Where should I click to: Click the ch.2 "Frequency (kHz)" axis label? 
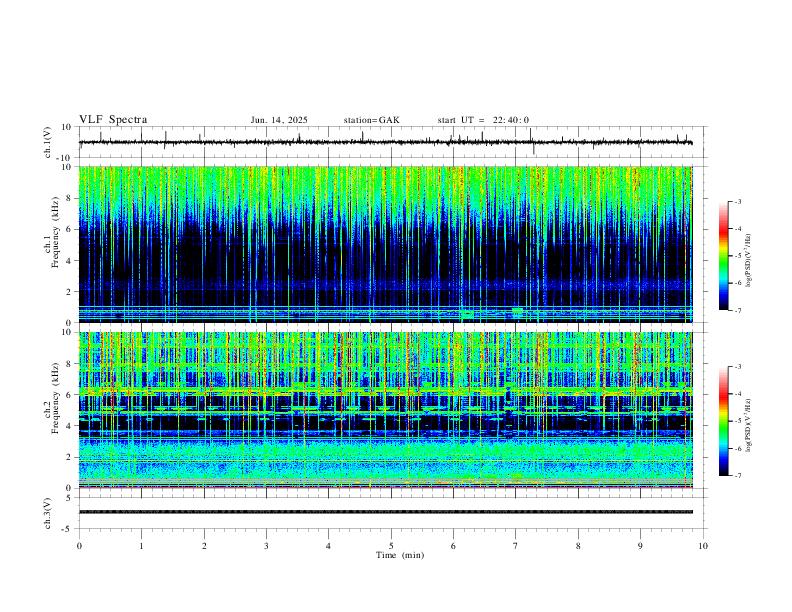[x=55, y=398]
